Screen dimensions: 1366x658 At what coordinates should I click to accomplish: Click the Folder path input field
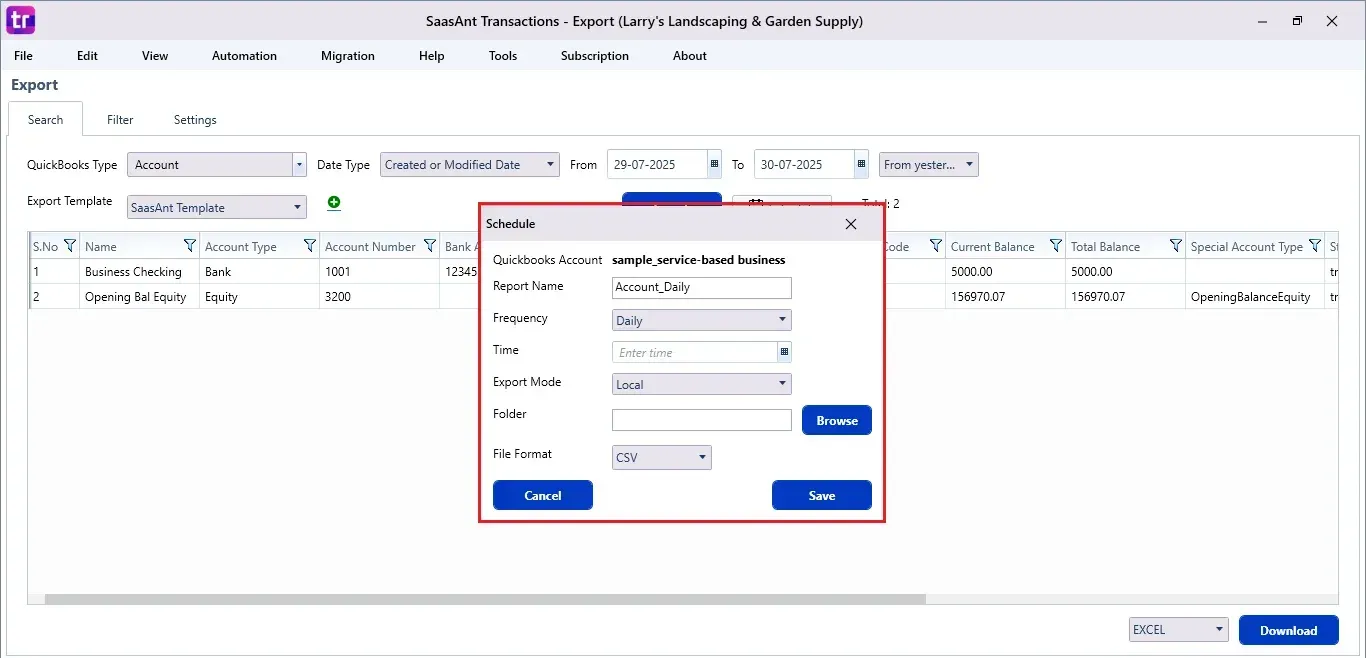[x=702, y=420]
